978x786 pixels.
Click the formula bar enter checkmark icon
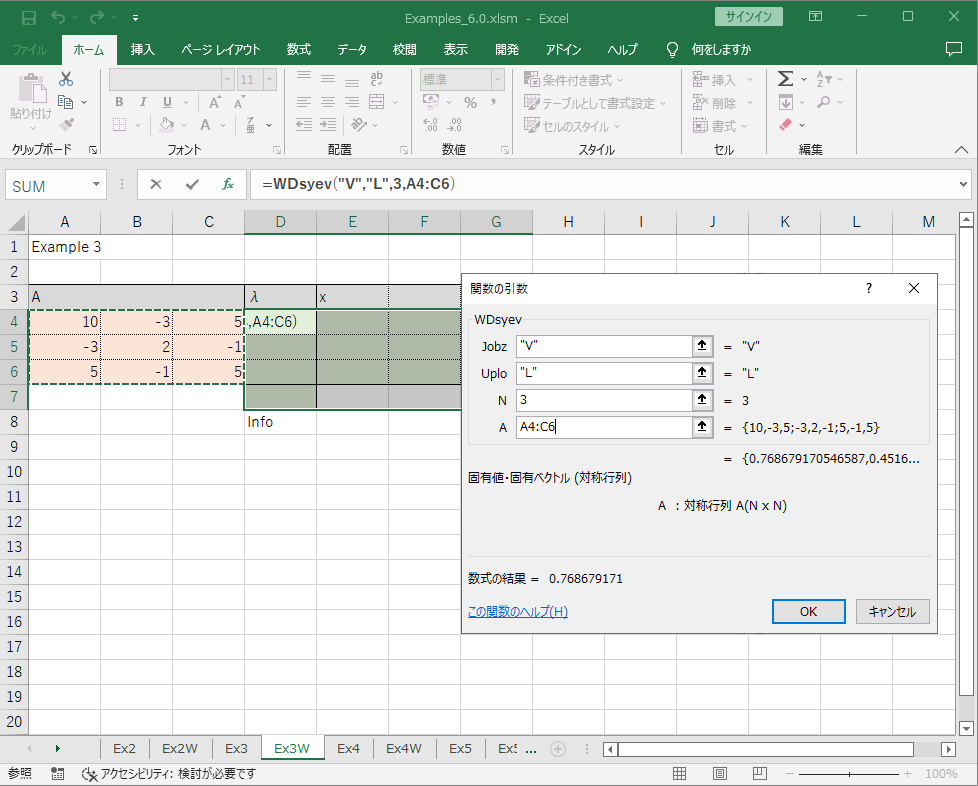coord(192,185)
